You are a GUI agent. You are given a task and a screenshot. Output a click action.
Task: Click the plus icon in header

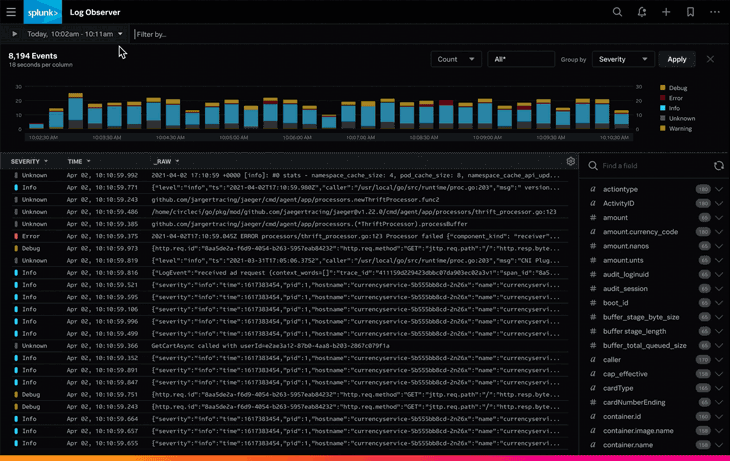tap(666, 12)
